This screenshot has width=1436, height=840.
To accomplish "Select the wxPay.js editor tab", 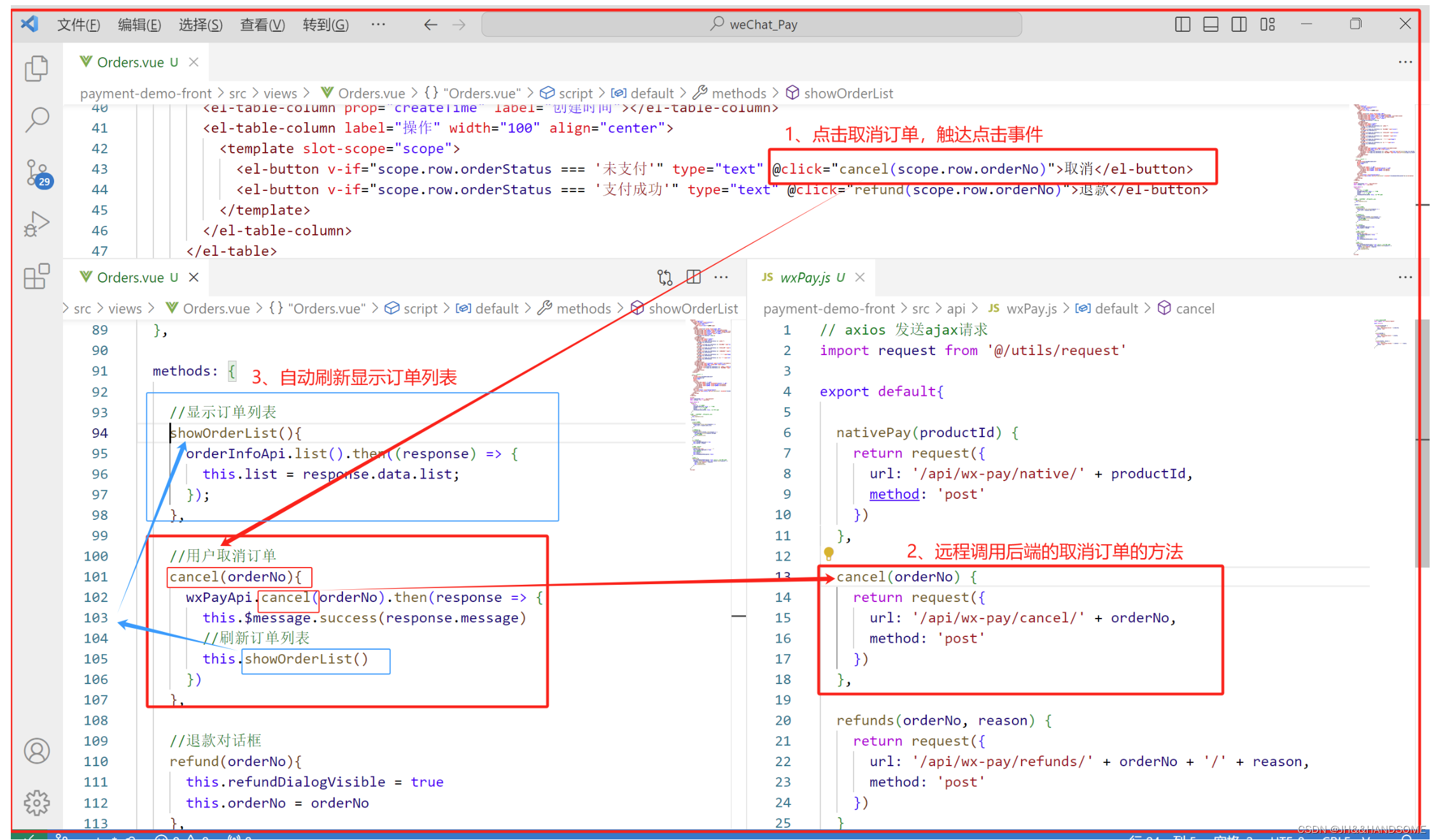I will (x=812, y=277).
